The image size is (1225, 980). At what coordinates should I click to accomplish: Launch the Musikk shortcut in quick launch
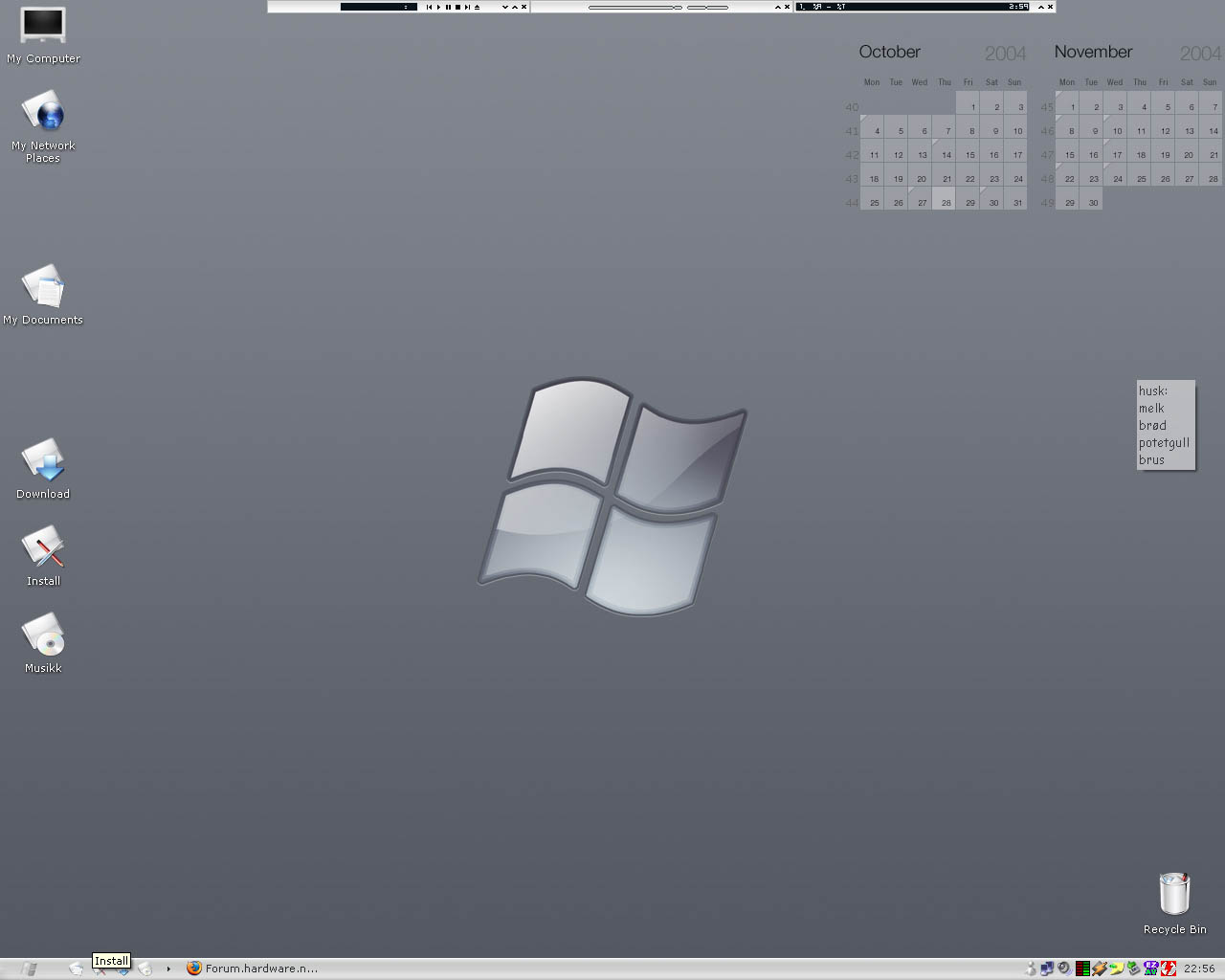(145, 969)
